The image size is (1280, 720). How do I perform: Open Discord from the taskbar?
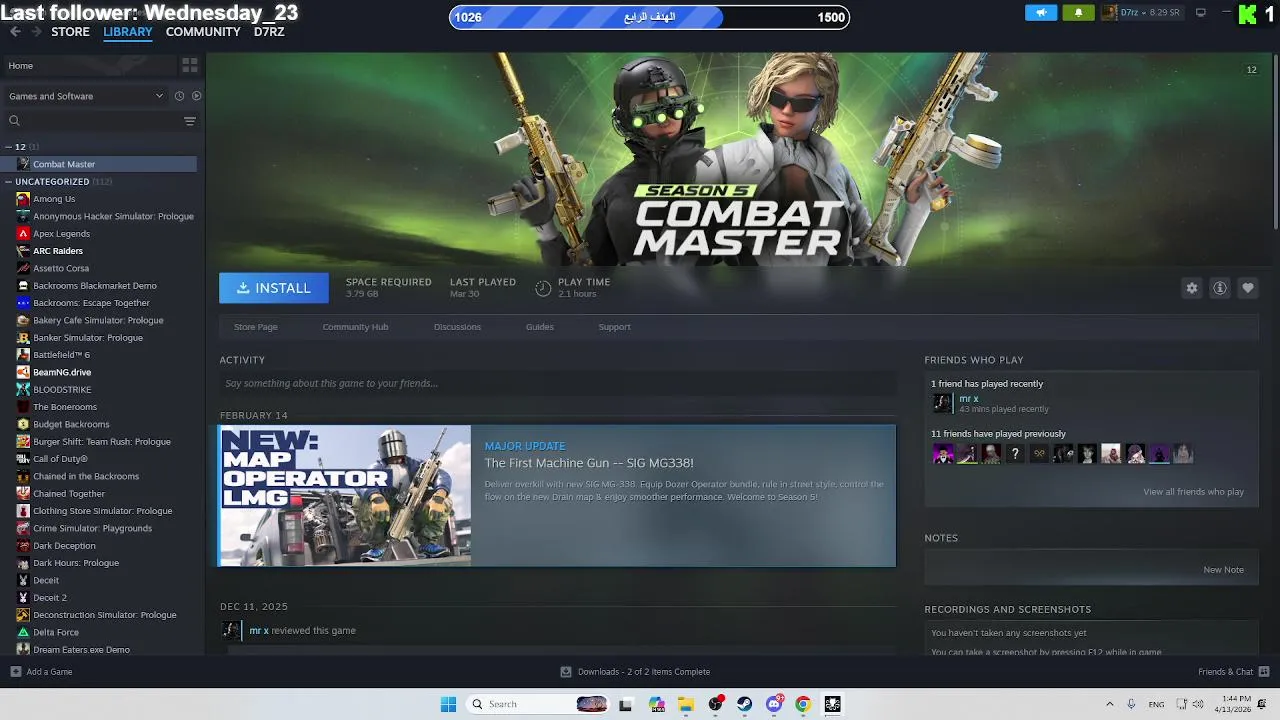[774, 704]
